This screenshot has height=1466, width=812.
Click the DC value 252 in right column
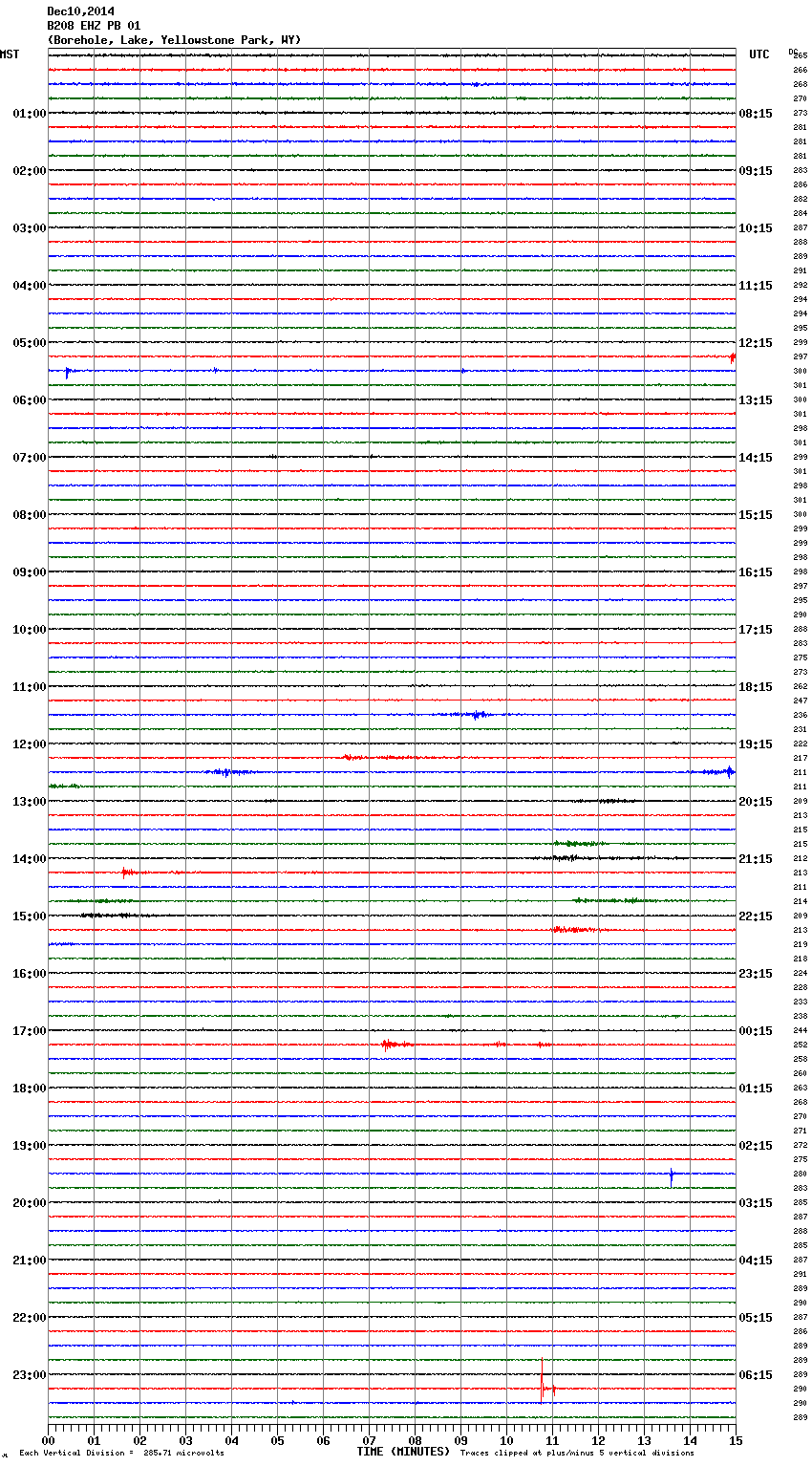point(801,1045)
